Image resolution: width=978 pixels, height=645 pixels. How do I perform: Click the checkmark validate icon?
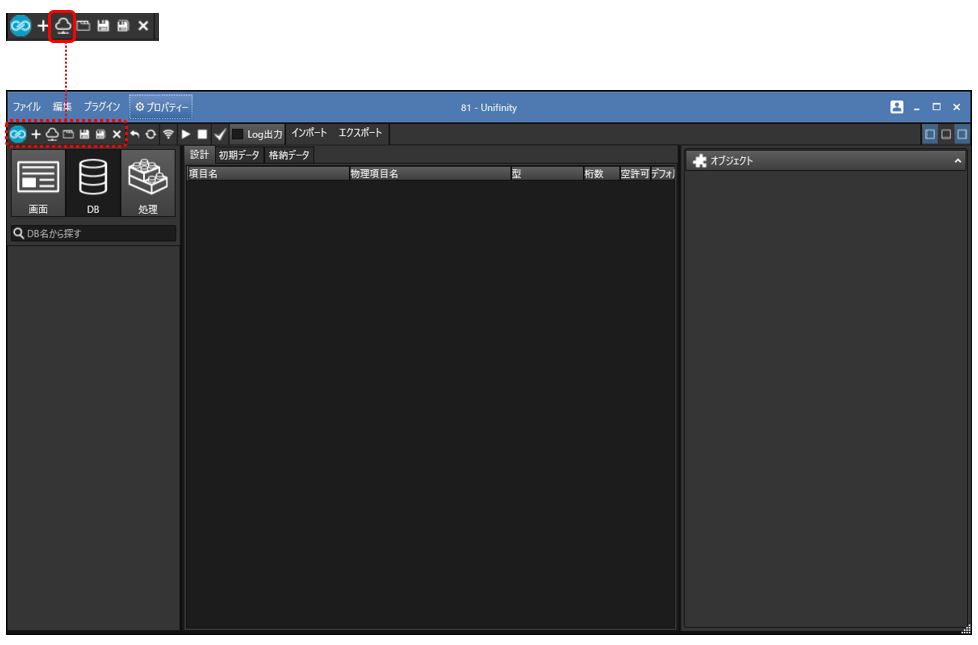point(220,134)
